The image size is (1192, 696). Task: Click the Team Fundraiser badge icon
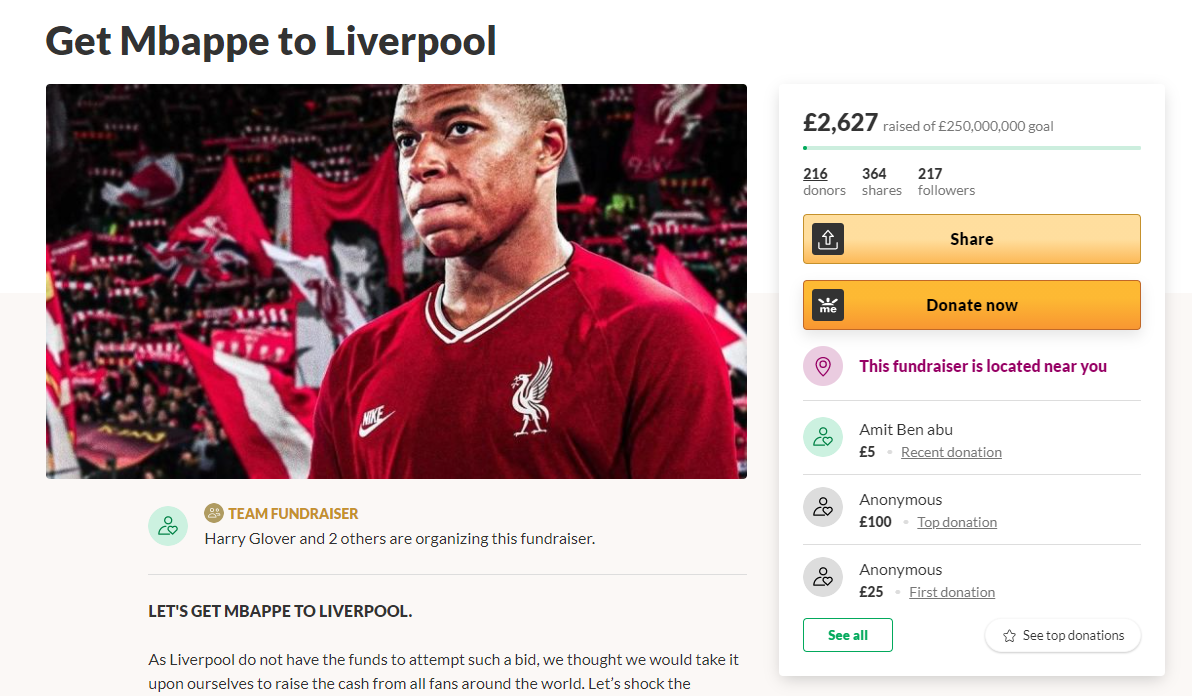213,513
